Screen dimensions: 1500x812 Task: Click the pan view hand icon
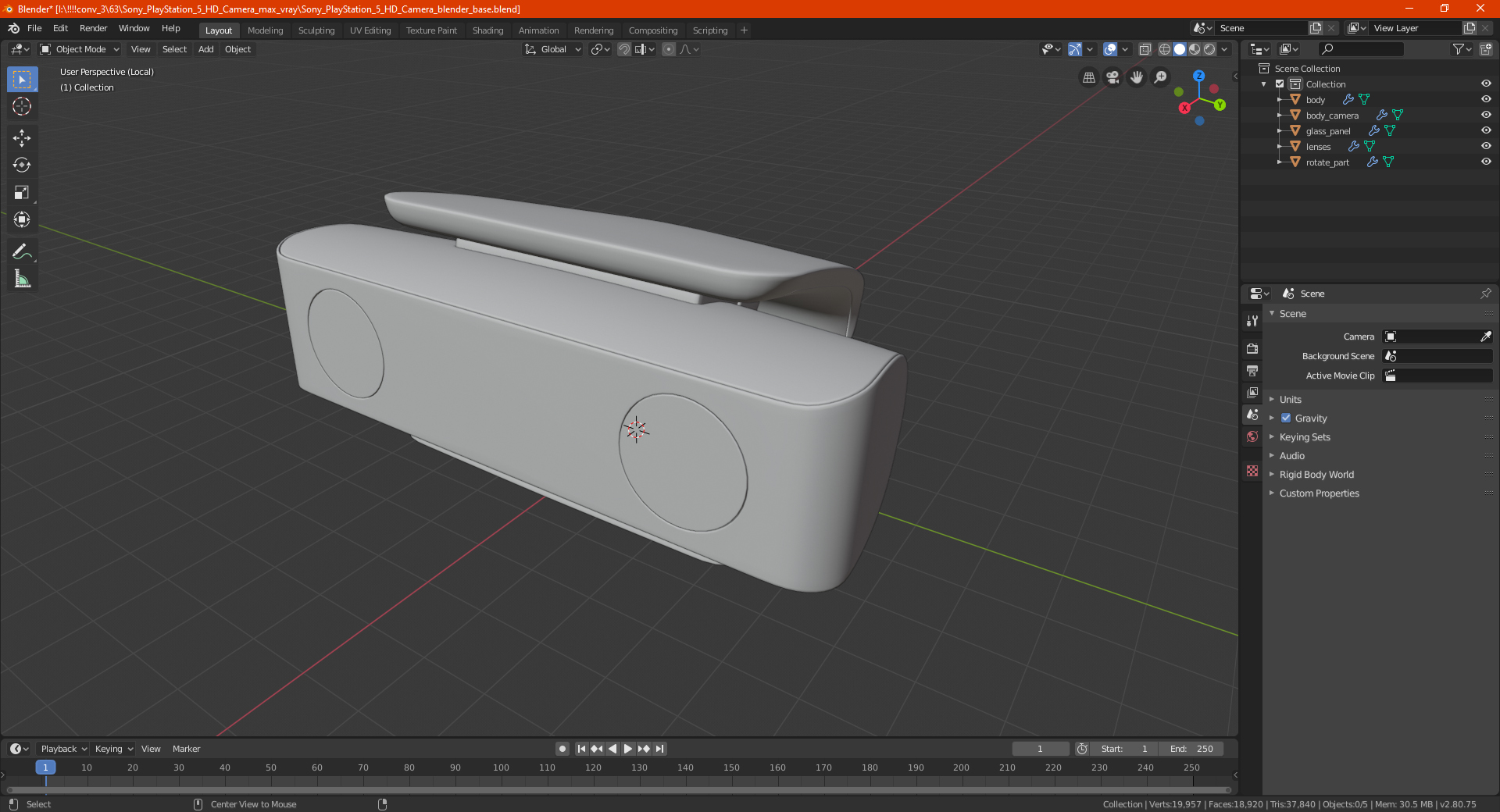pos(1137,77)
